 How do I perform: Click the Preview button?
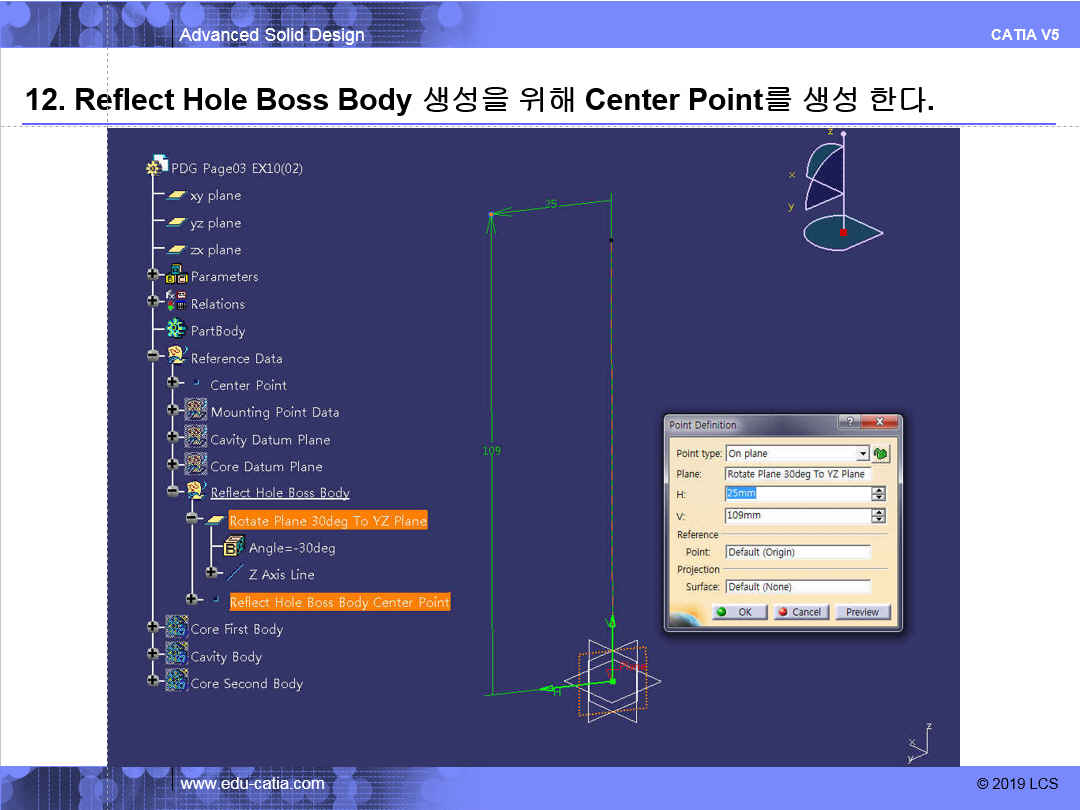pyautogui.click(x=862, y=612)
